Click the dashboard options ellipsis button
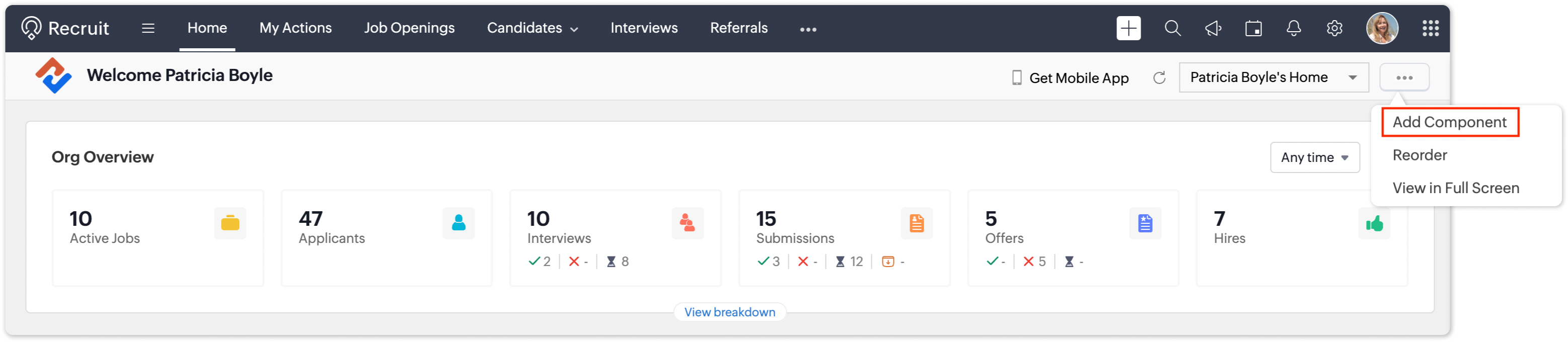Image resolution: width=1568 pixels, height=342 pixels. click(x=1404, y=77)
